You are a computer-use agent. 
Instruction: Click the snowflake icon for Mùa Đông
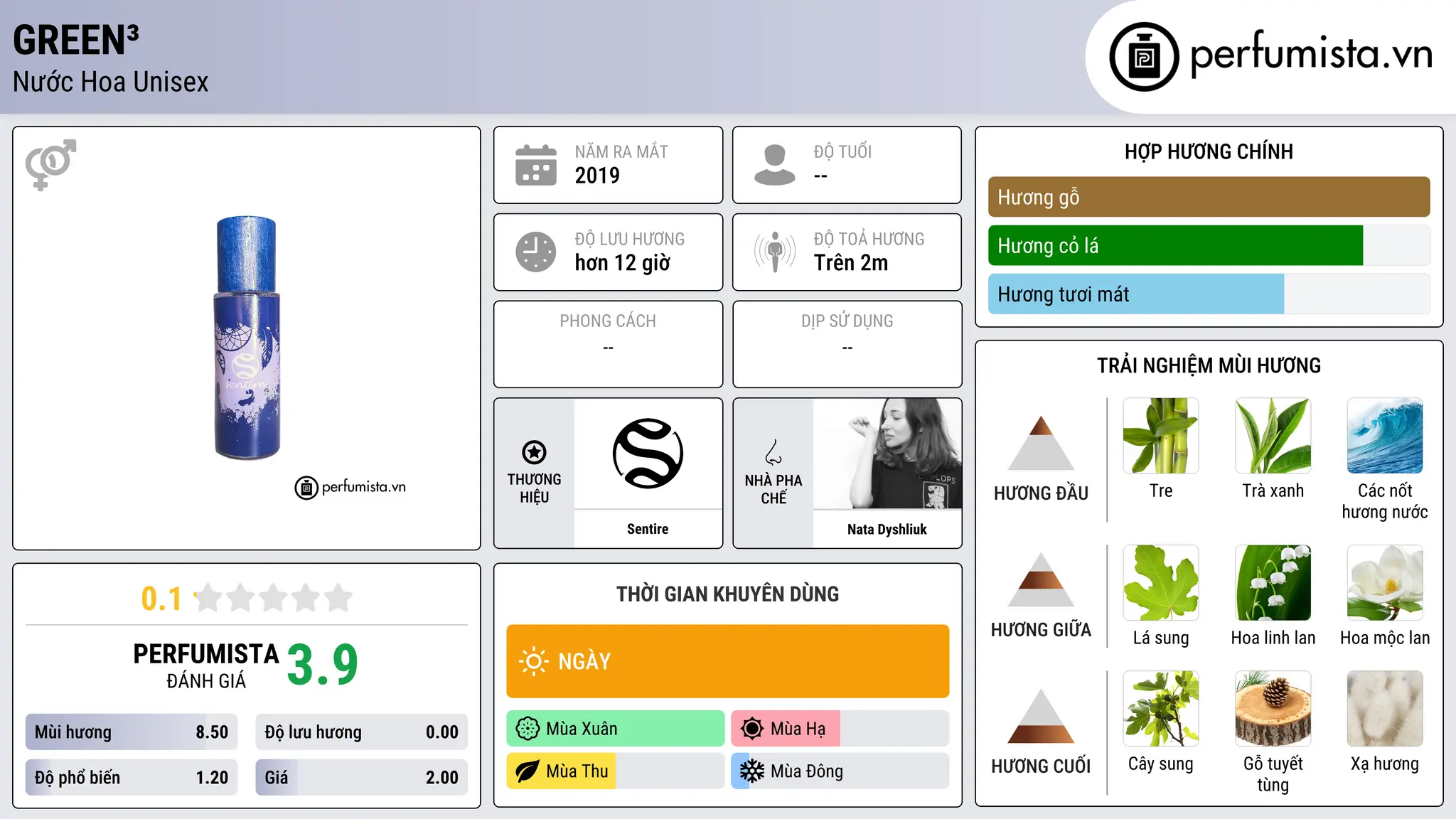point(752,771)
